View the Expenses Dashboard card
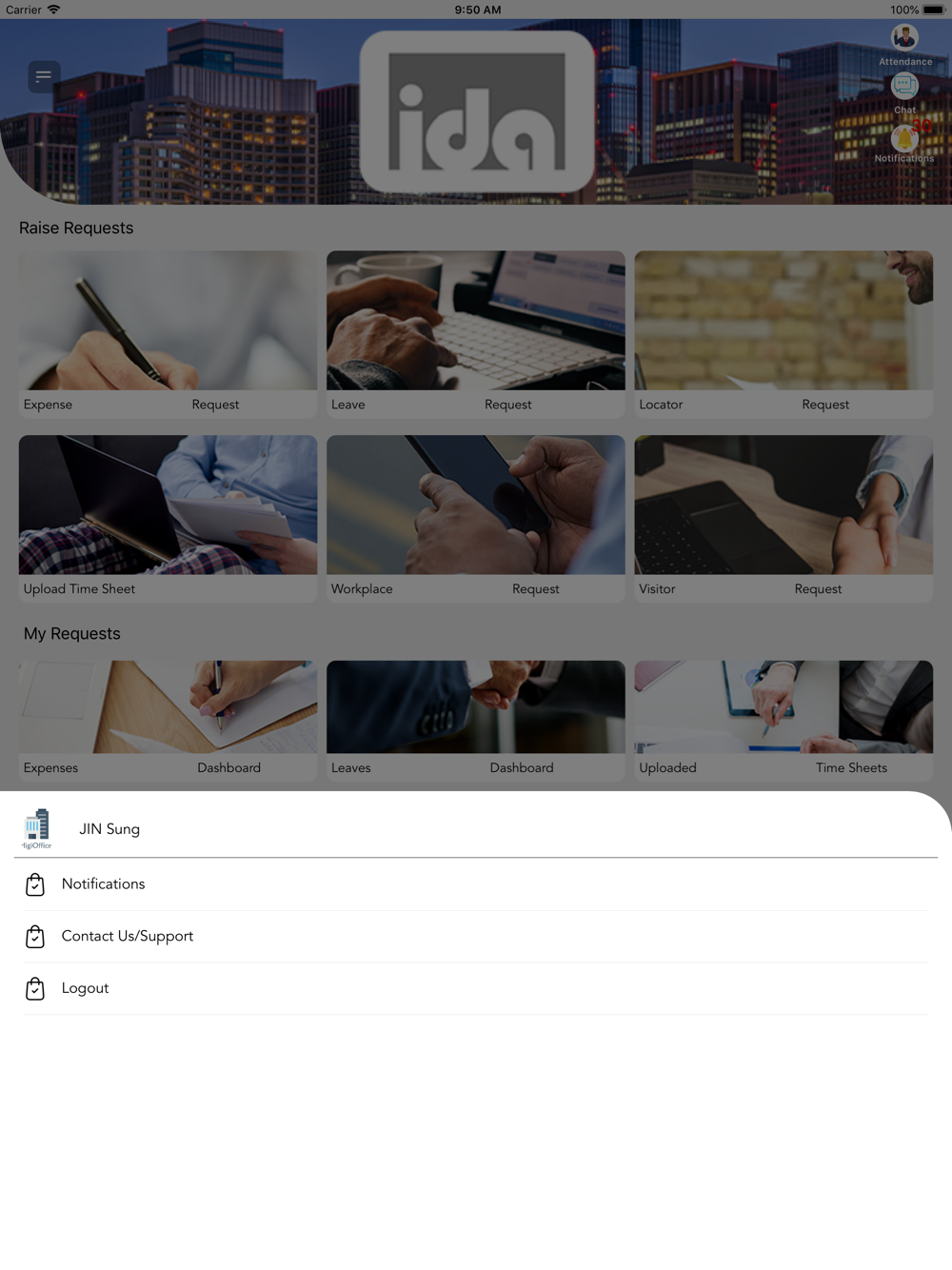952x1270 pixels. (x=168, y=722)
